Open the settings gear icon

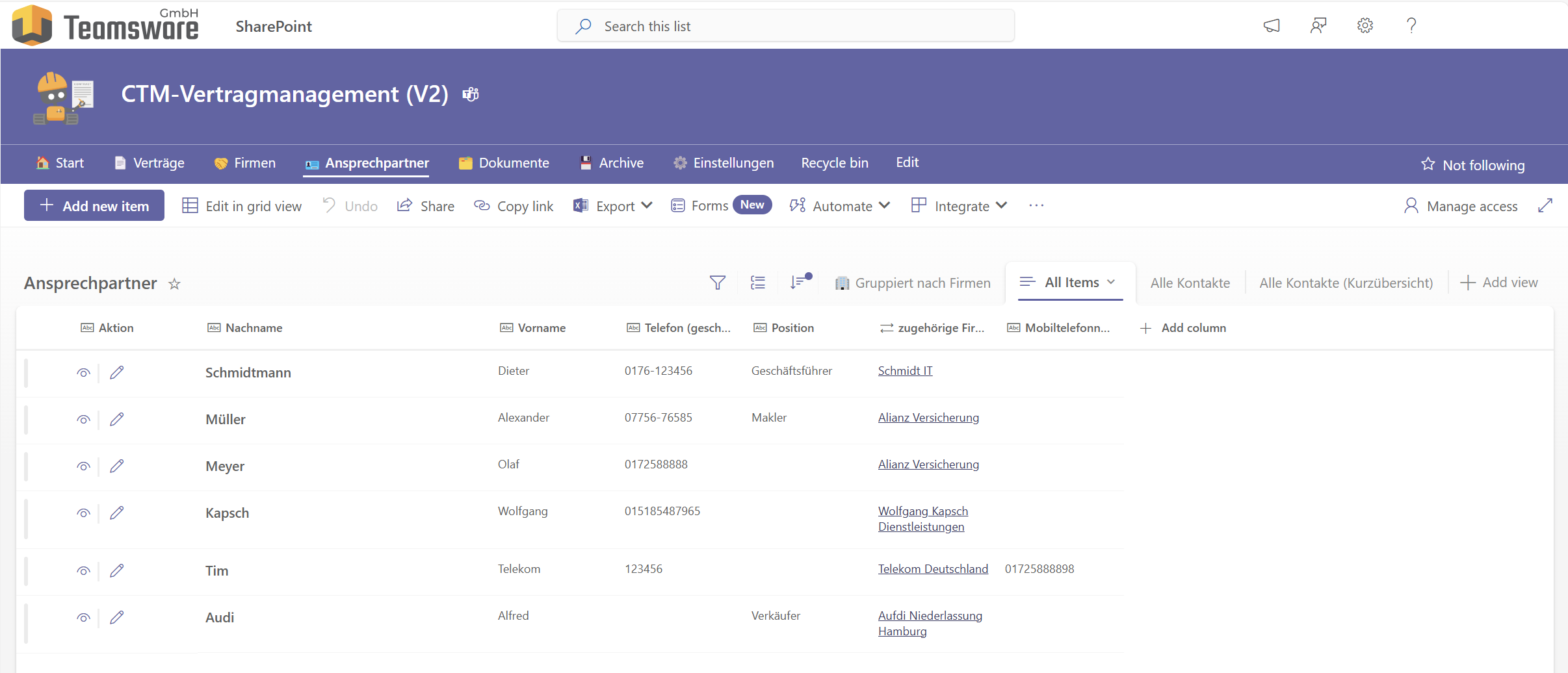pyautogui.click(x=1365, y=26)
